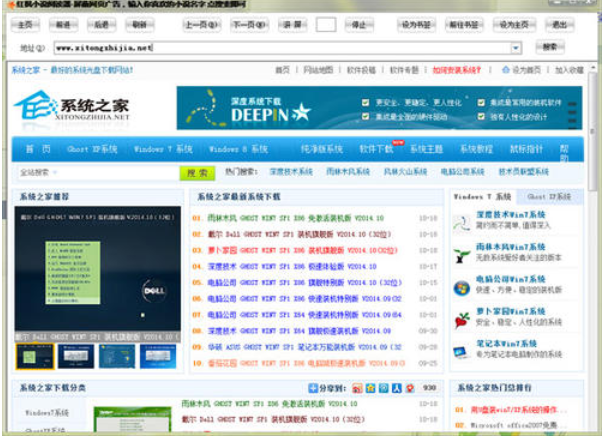
Task: Select the first highlighted Dell slideshow thumbnail
Action: [x=35, y=356]
